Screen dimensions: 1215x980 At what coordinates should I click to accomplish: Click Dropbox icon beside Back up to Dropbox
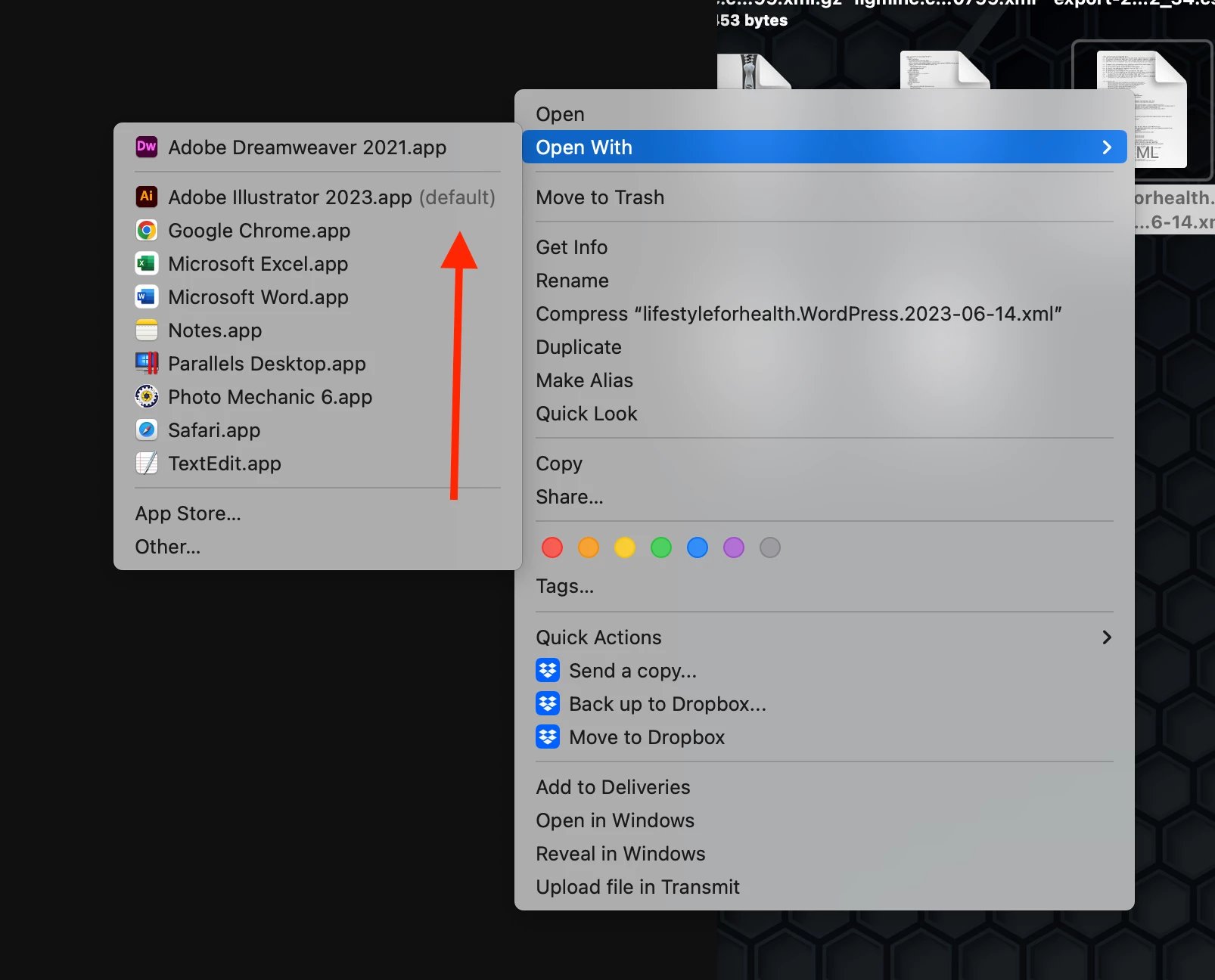(548, 703)
